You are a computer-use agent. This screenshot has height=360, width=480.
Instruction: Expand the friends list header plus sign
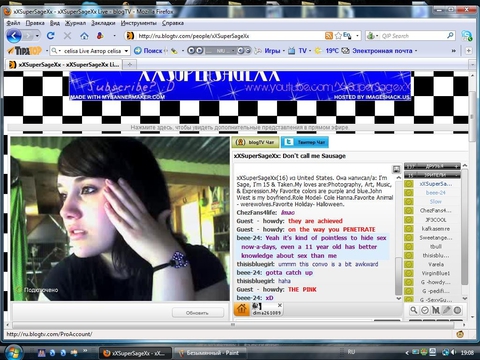point(456,166)
